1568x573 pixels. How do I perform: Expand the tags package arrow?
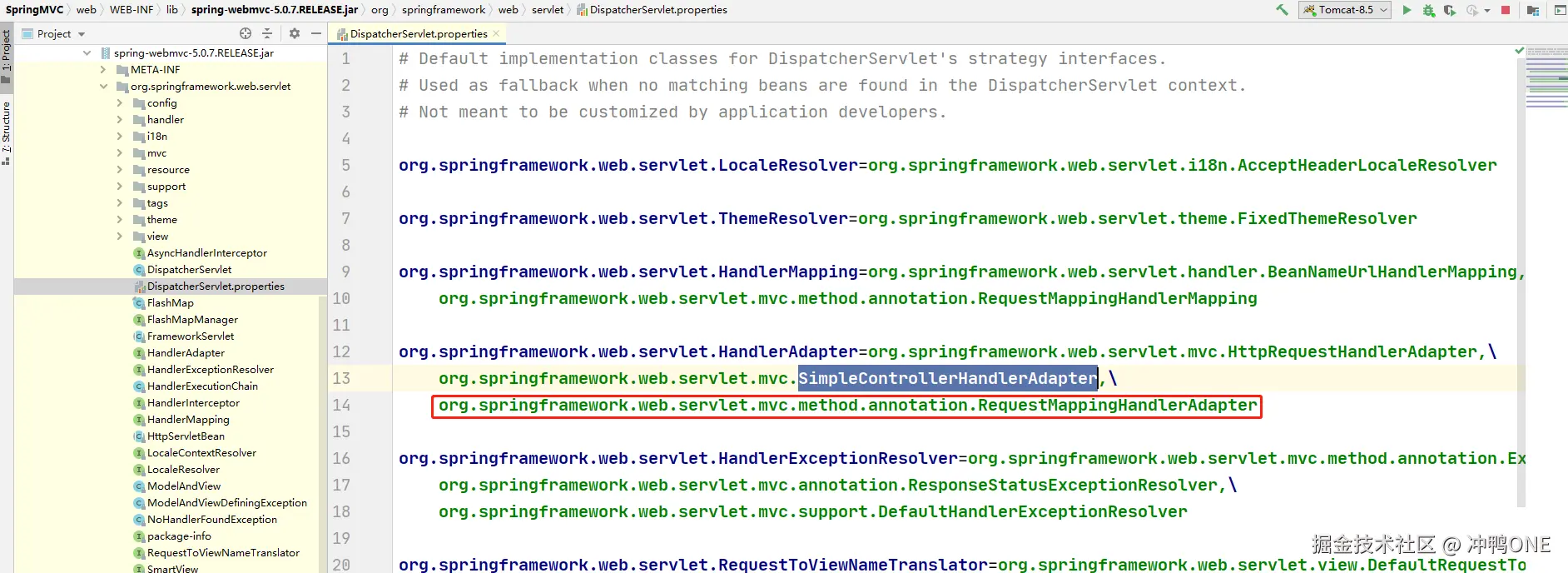coord(120,203)
